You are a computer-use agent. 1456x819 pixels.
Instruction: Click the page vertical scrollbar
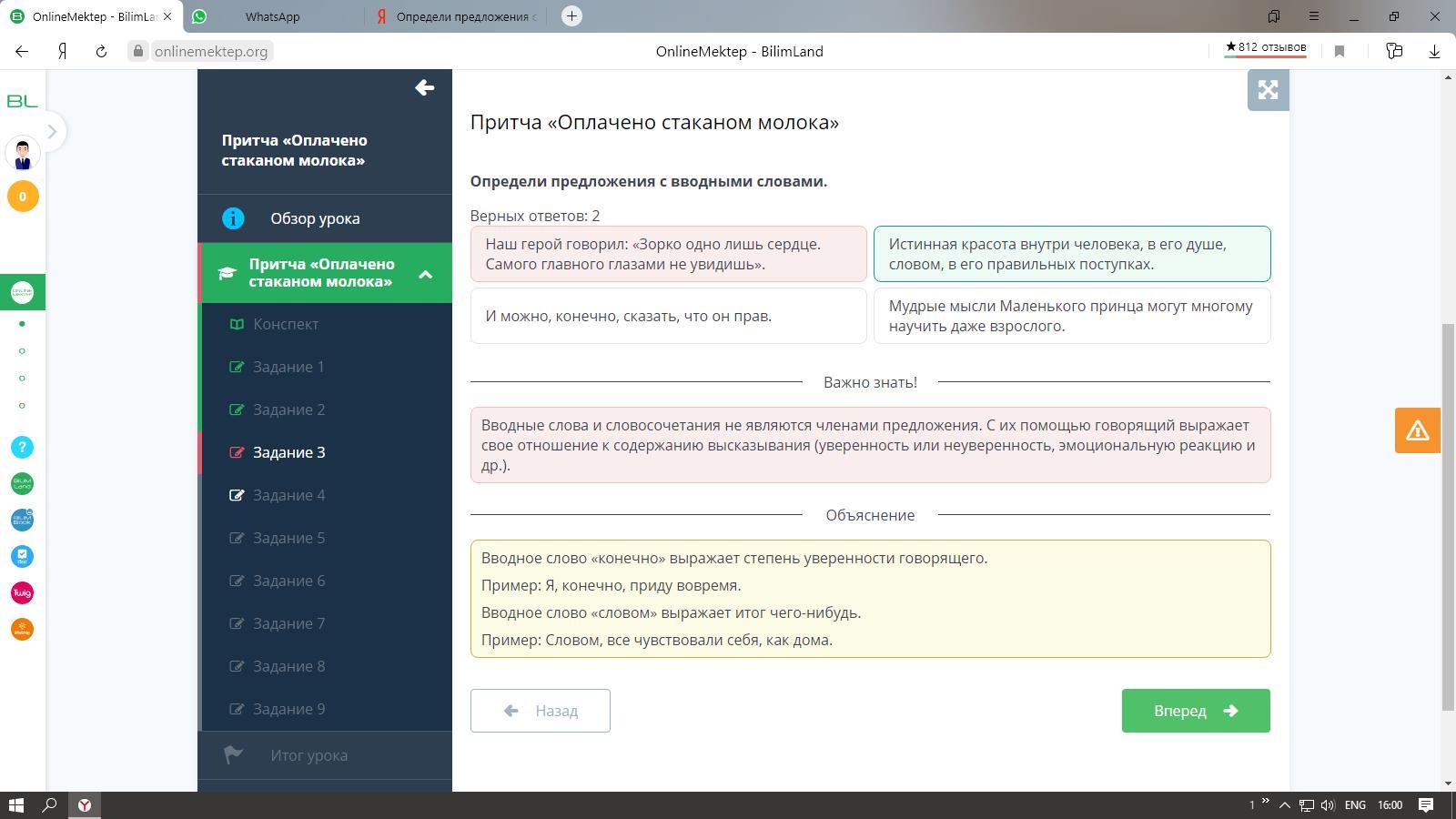point(1448,518)
